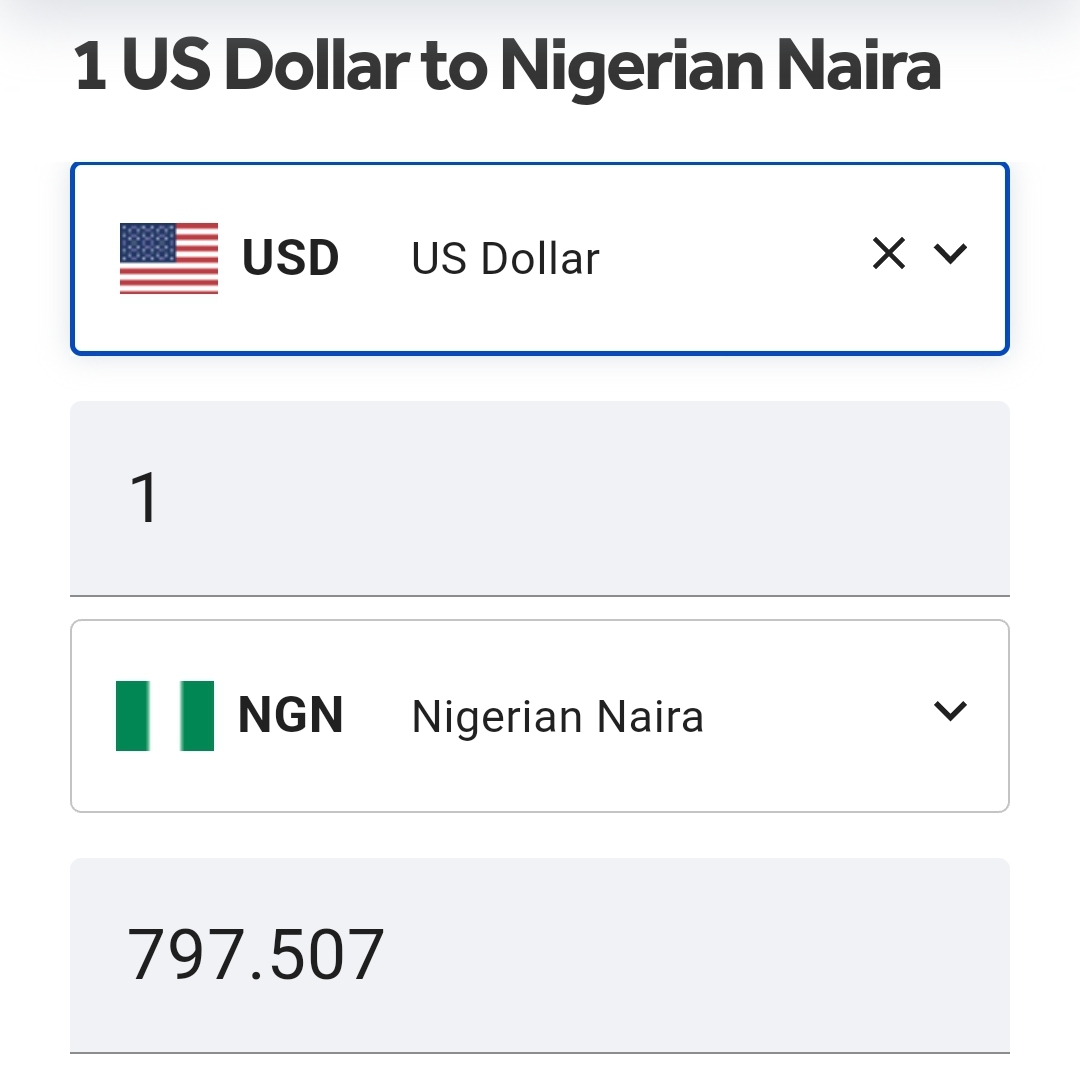Open the target selector via NGN code
Screen dimensions: 1080x1066
tap(290, 715)
